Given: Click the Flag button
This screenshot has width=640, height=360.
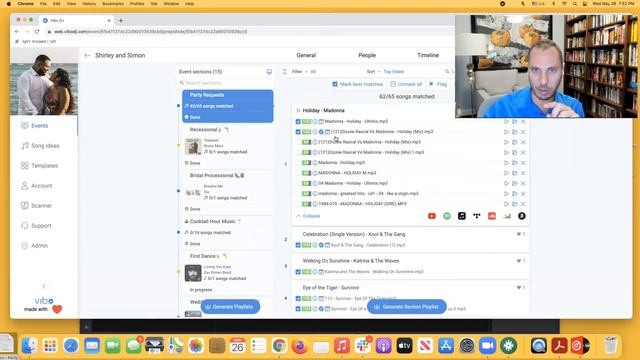Looking at the screenshot, I should 438,84.
